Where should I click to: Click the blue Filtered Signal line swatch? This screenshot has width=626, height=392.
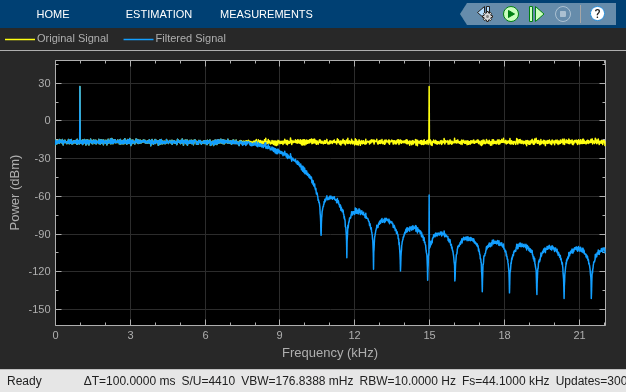click(138, 39)
